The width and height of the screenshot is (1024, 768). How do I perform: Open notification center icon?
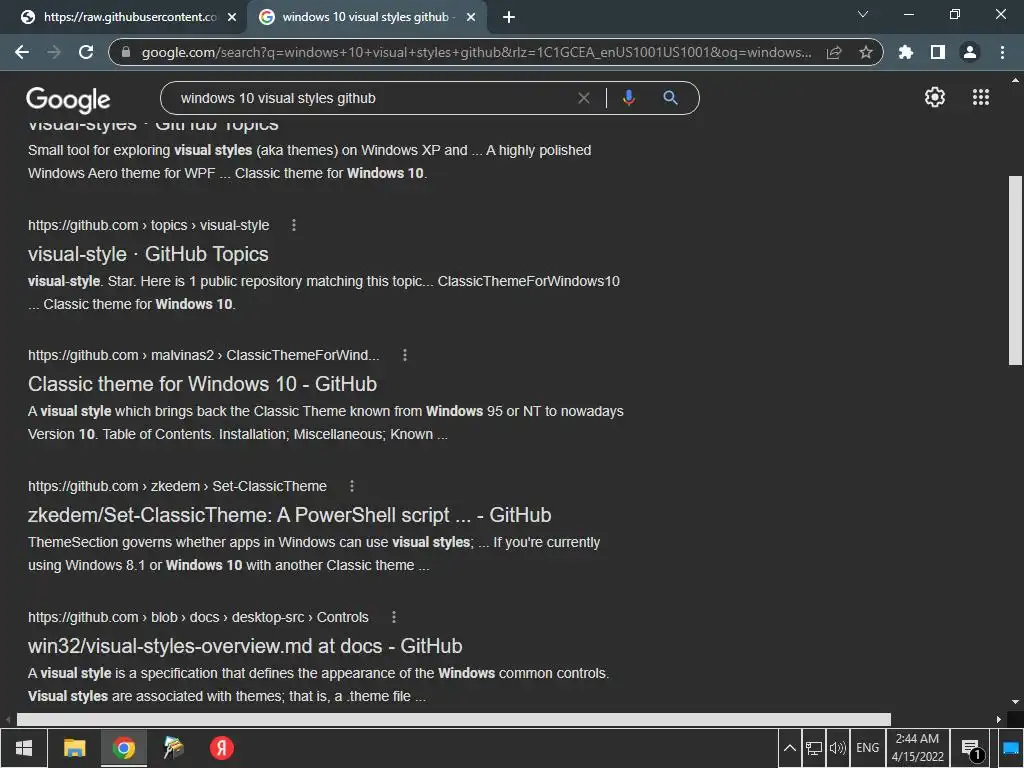pos(971,748)
